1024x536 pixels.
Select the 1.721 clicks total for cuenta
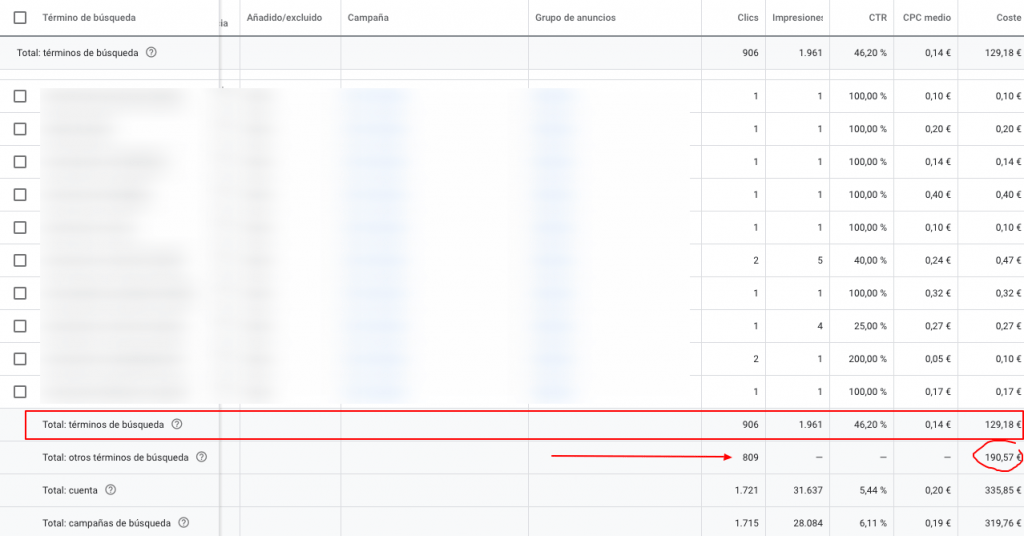pyautogui.click(x=746, y=490)
